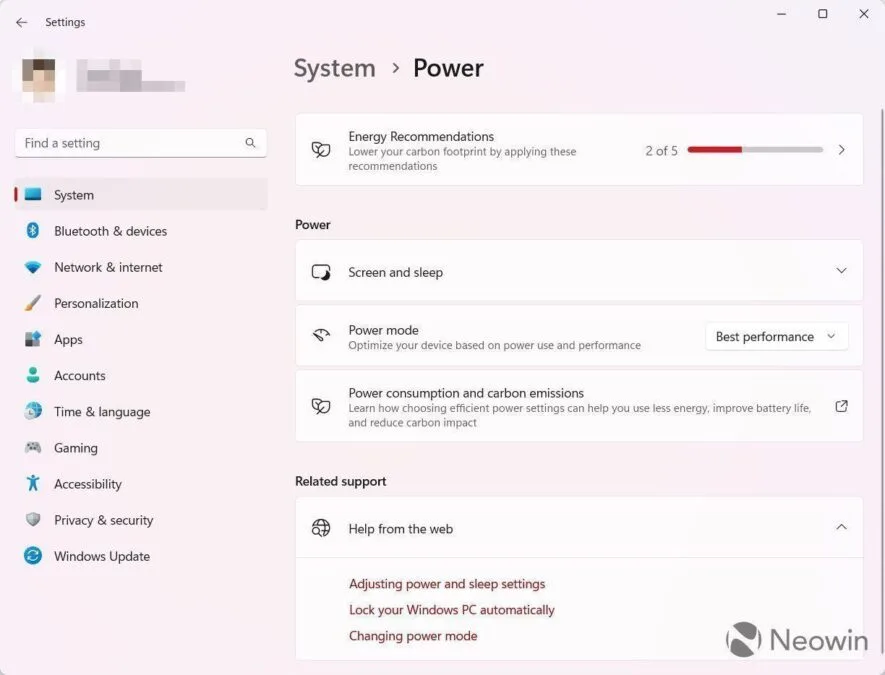This screenshot has height=675, width=885.
Task: Click the Privacy & security shield icon
Action: click(33, 519)
